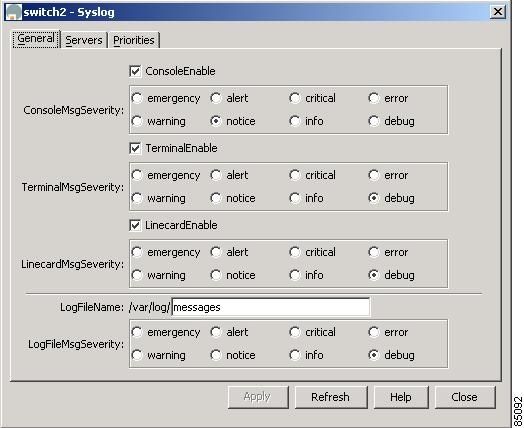Open the Servers tab

[84, 40]
